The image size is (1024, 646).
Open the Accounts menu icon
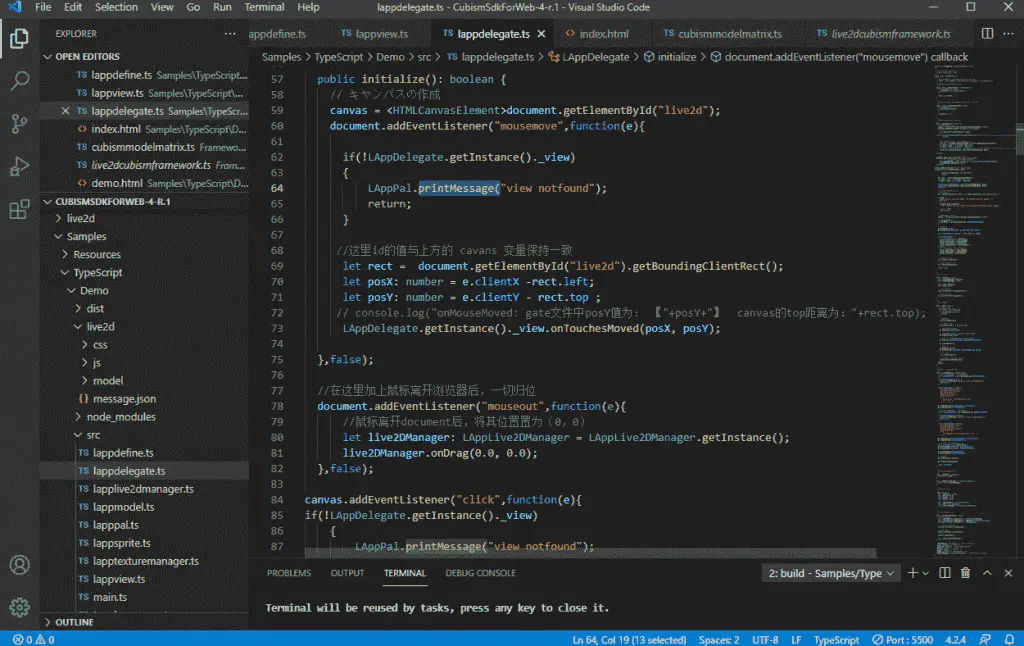[x=19, y=565]
